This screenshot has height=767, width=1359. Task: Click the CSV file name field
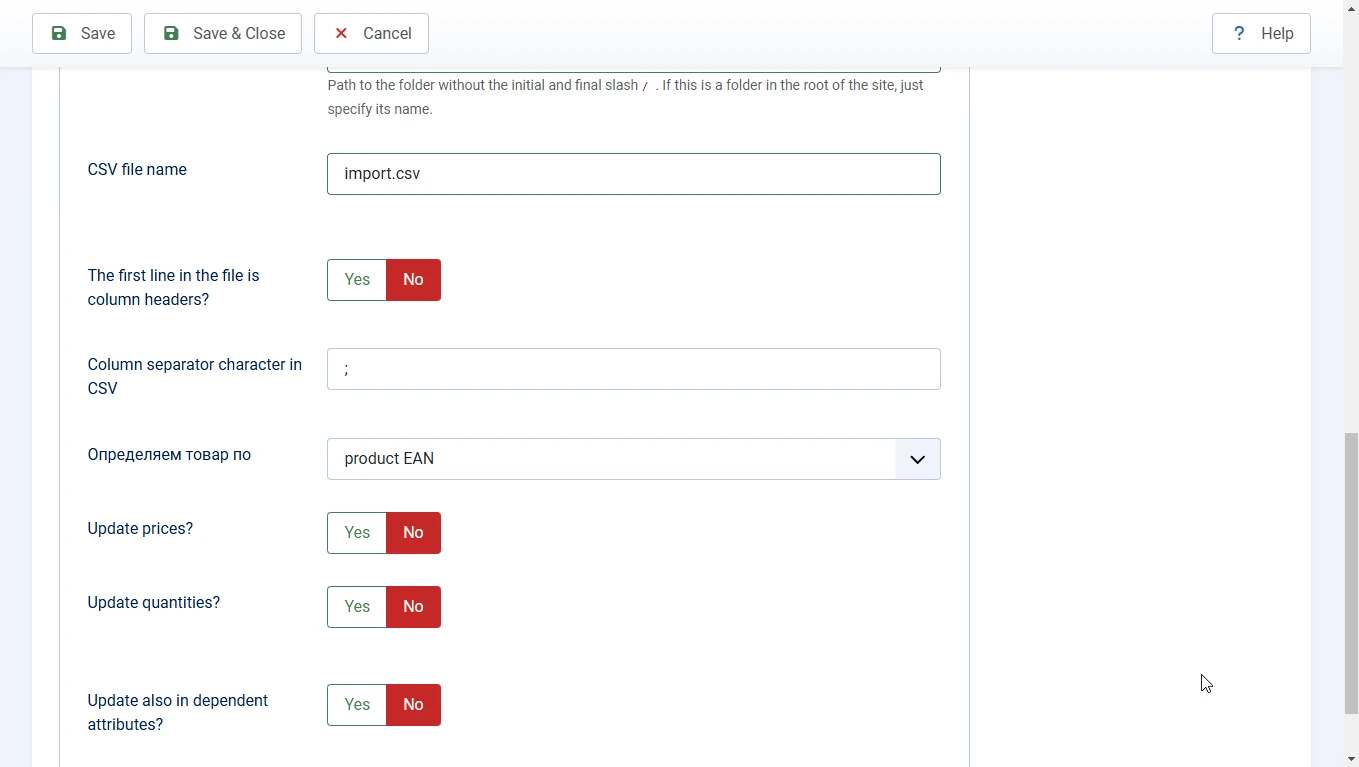[x=633, y=174]
